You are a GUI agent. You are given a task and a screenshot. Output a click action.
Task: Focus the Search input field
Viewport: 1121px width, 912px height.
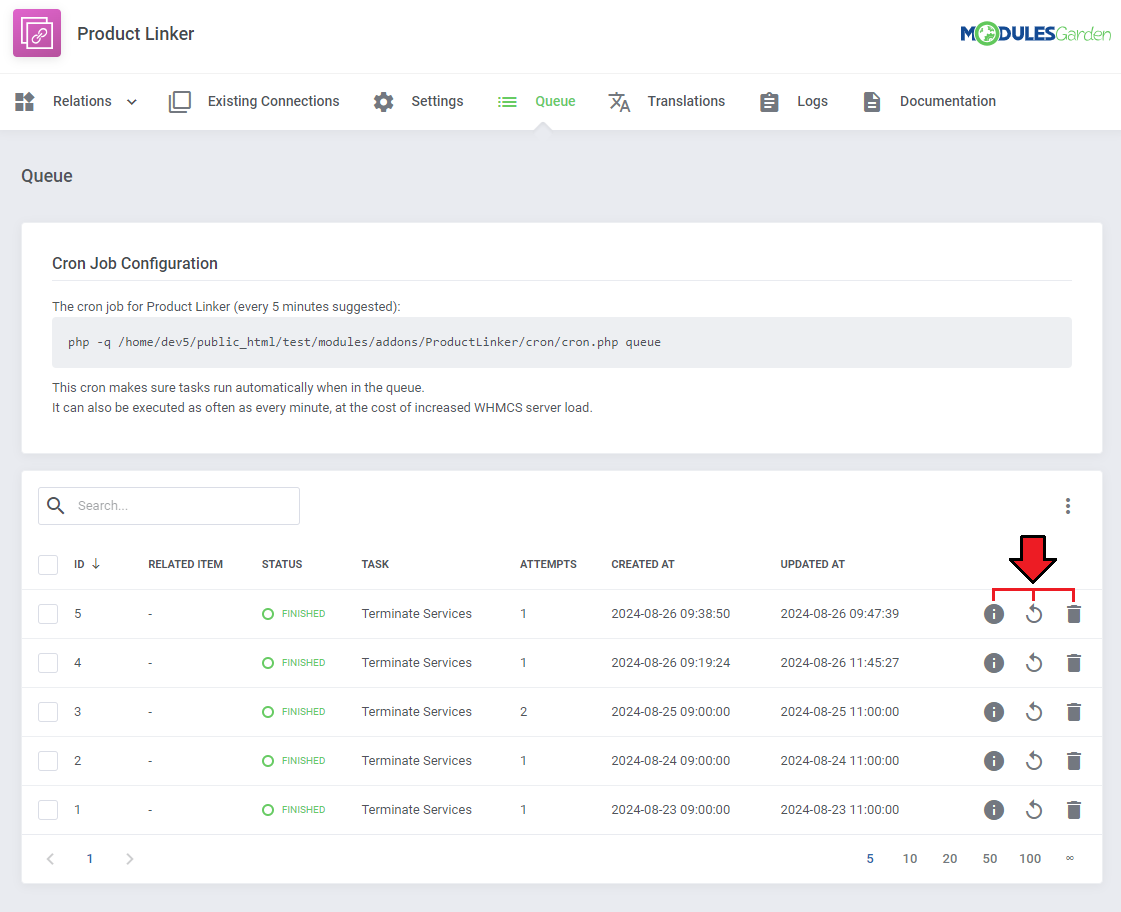click(x=169, y=506)
